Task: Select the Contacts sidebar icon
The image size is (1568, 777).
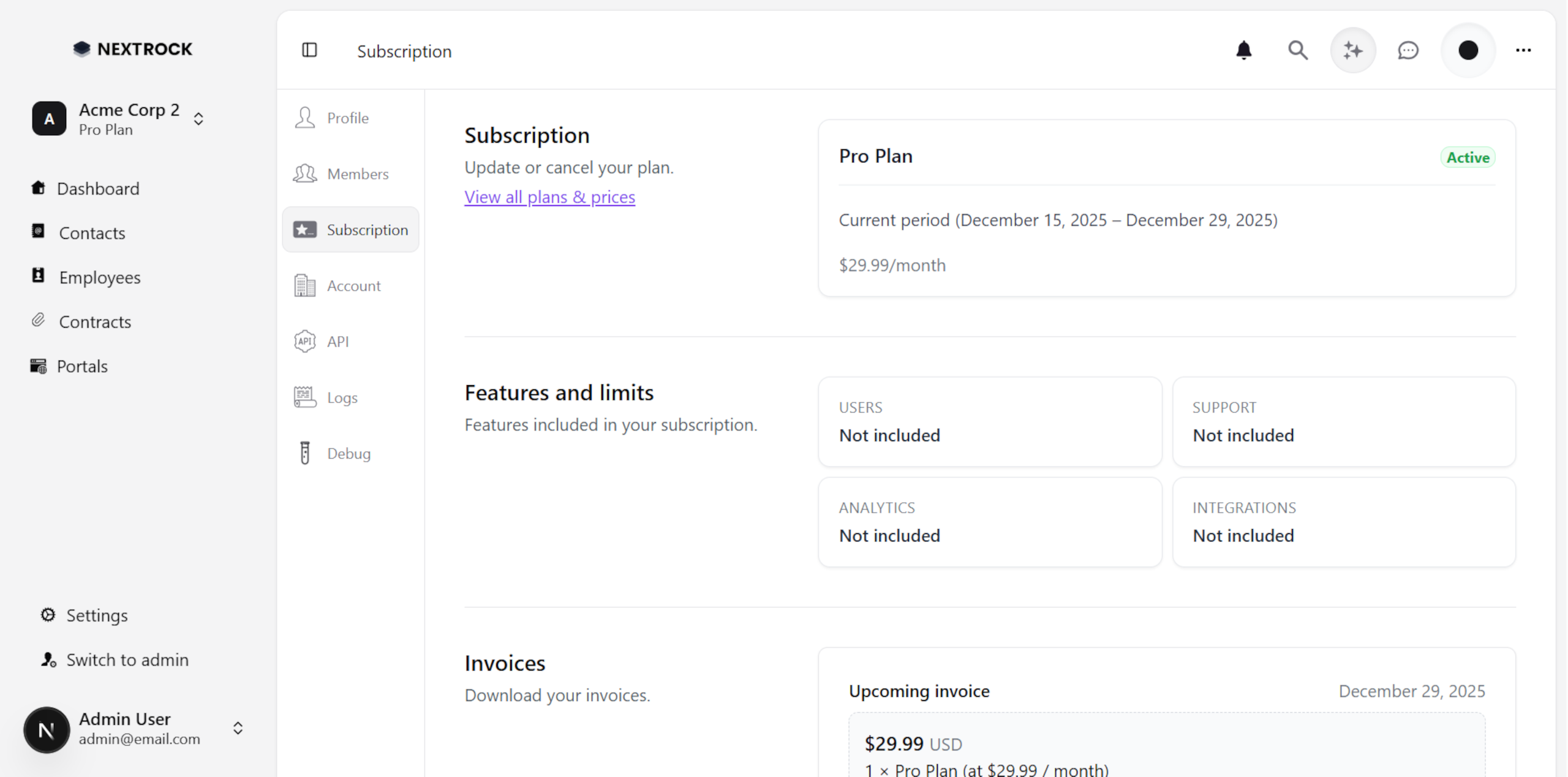Action: click(x=38, y=233)
